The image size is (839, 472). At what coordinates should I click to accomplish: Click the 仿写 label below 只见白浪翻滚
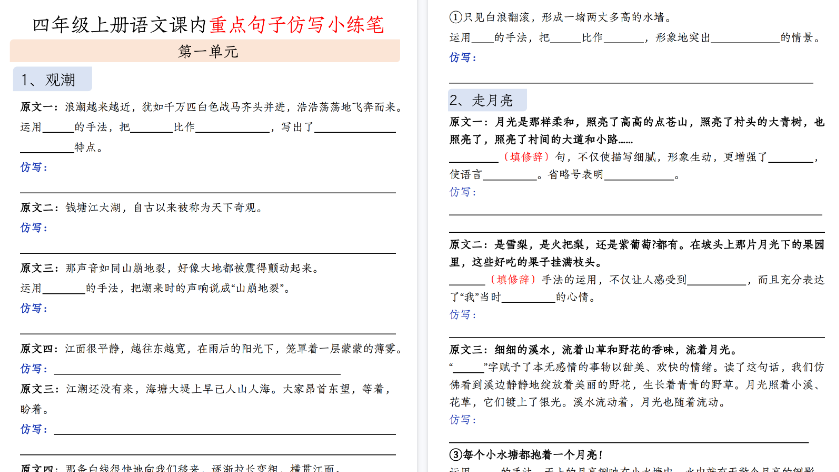click(x=463, y=57)
